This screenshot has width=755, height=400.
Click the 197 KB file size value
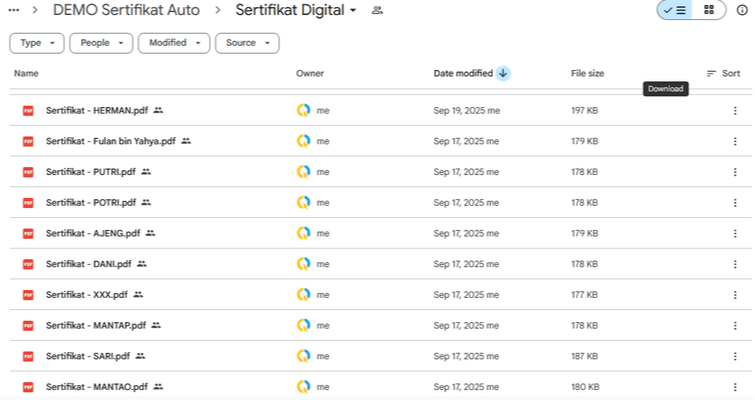585,111
